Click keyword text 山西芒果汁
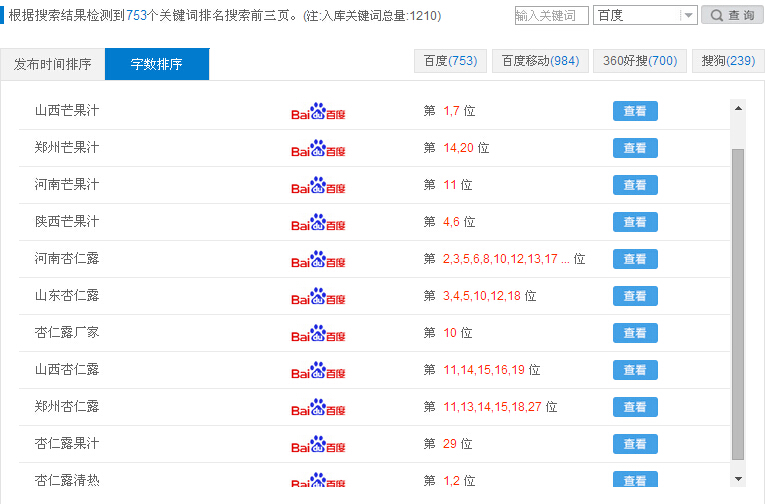Image resolution: width=765 pixels, height=504 pixels. pyautogui.click(x=67, y=110)
